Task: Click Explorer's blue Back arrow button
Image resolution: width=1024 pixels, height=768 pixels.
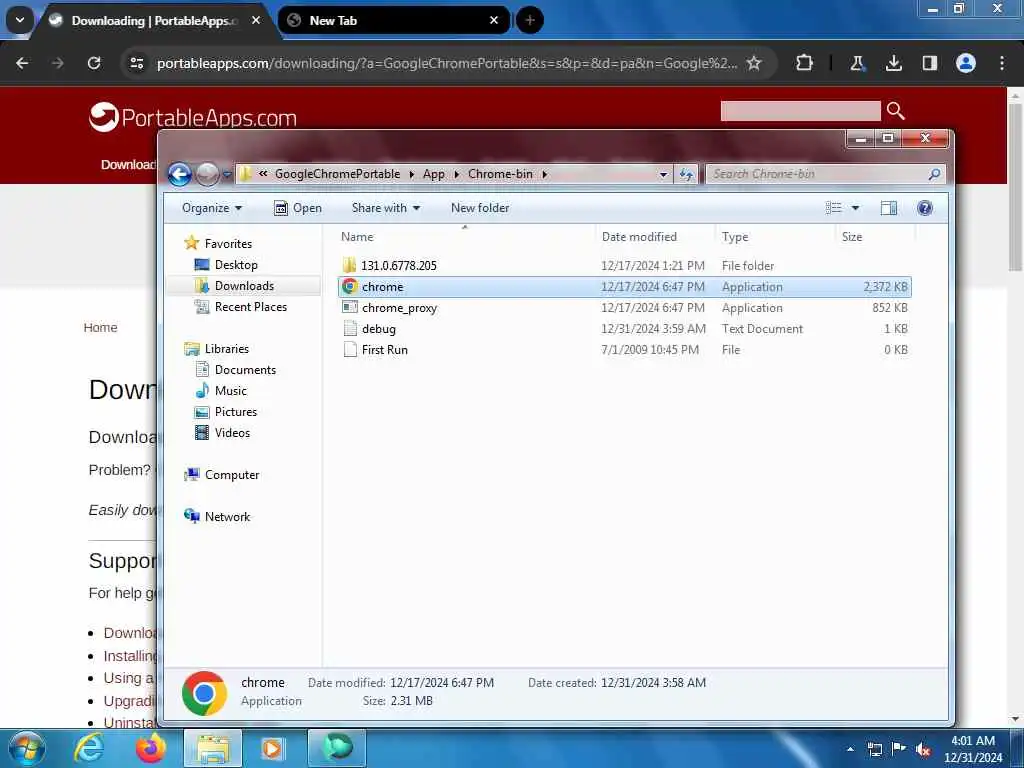Action: pyautogui.click(x=180, y=174)
